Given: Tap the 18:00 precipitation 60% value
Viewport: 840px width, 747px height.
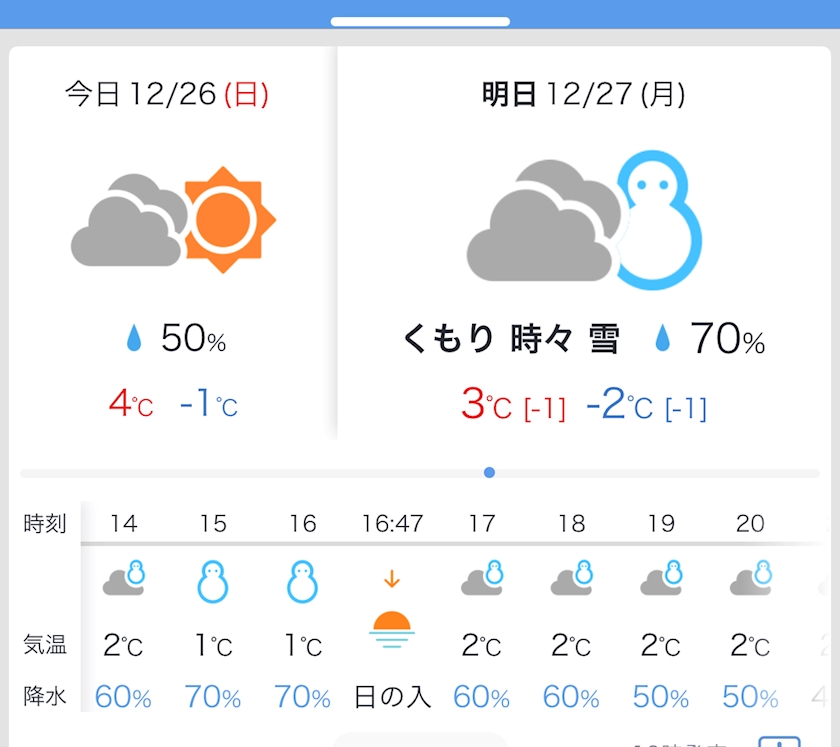Looking at the screenshot, I should pyautogui.click(x=571, y=697).
